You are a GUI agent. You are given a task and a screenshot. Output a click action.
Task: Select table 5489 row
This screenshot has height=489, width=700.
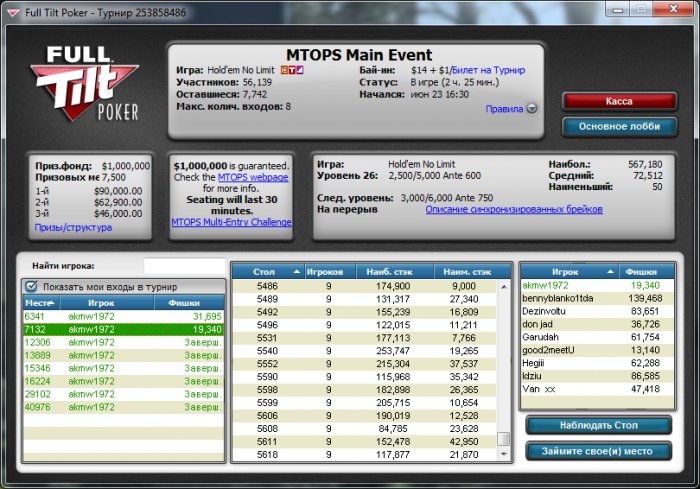pos(365,299)
